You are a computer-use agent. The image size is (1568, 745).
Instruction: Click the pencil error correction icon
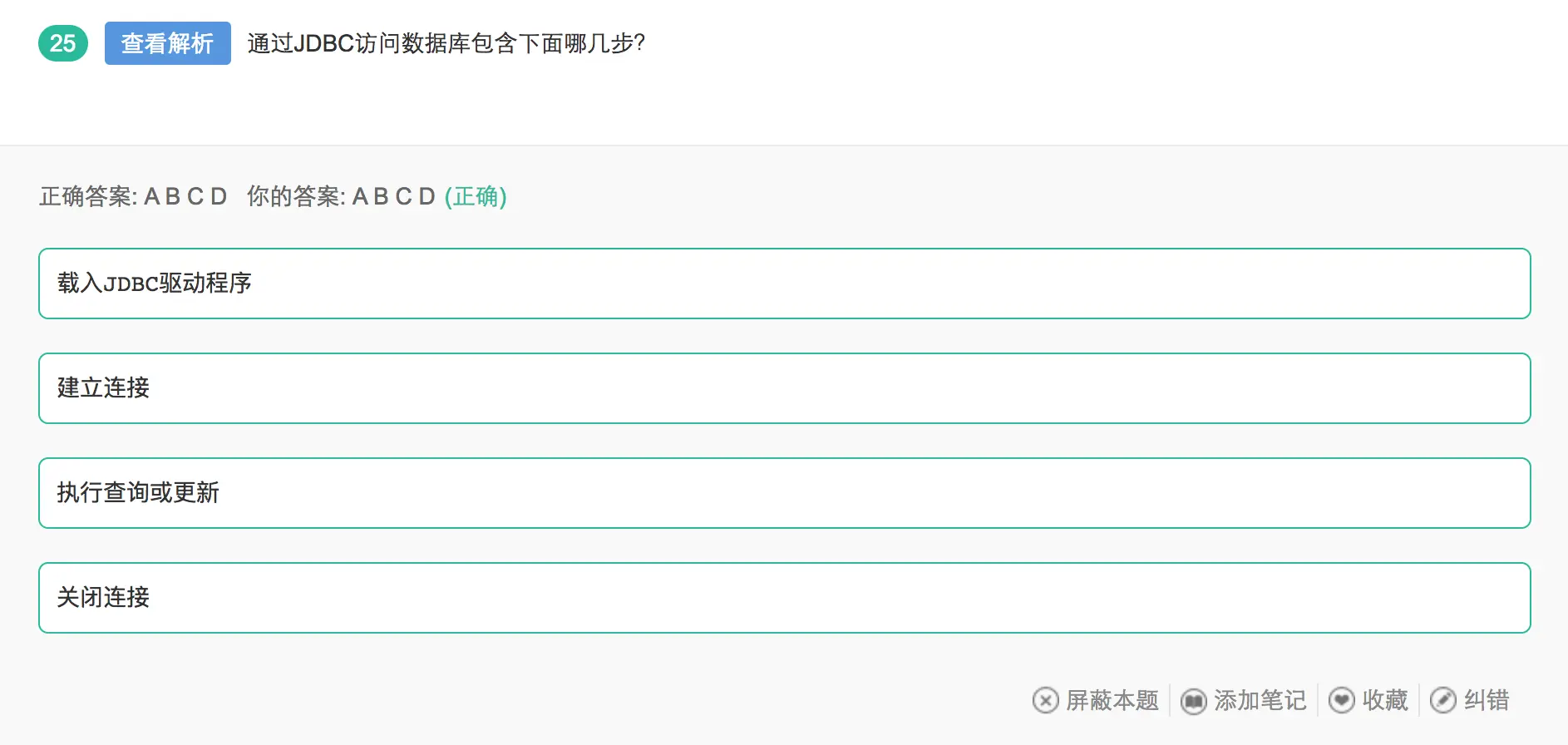[1442, 700]
